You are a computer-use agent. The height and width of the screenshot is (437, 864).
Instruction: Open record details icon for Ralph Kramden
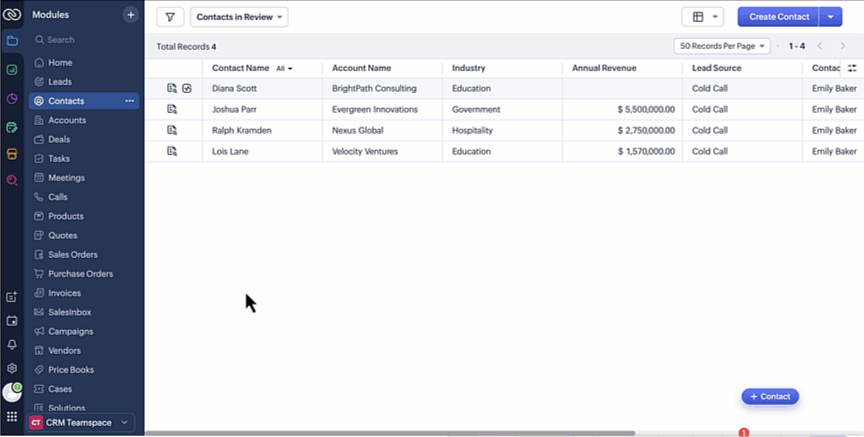point(172,130)
